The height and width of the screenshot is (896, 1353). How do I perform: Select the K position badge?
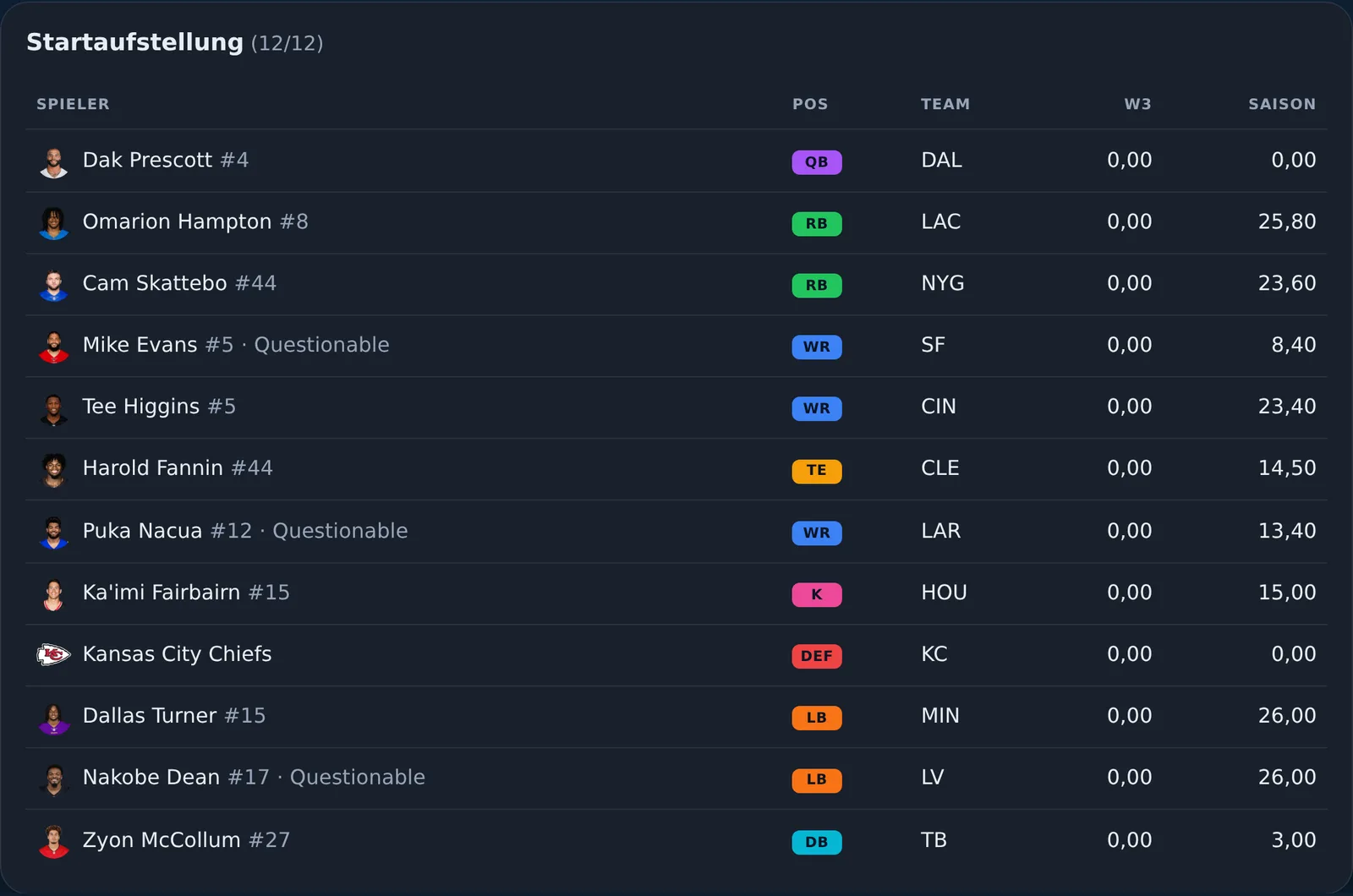click(817, 594)
